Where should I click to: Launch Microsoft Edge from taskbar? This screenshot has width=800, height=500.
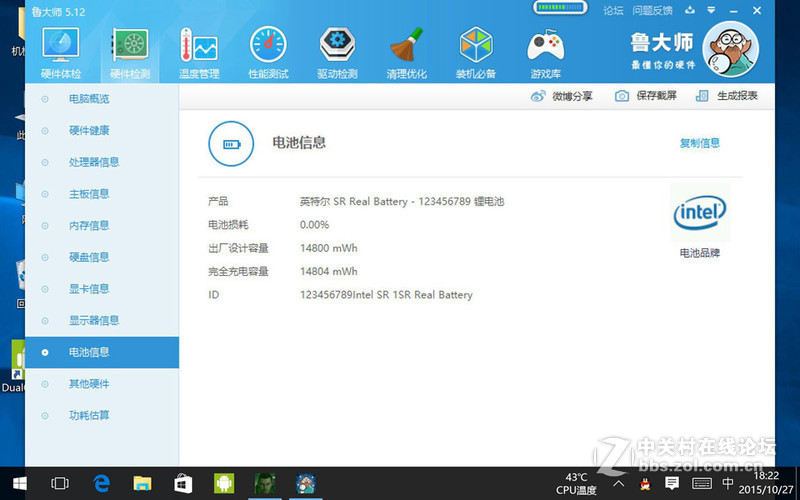pyautogui.click(x=102, y=483)
